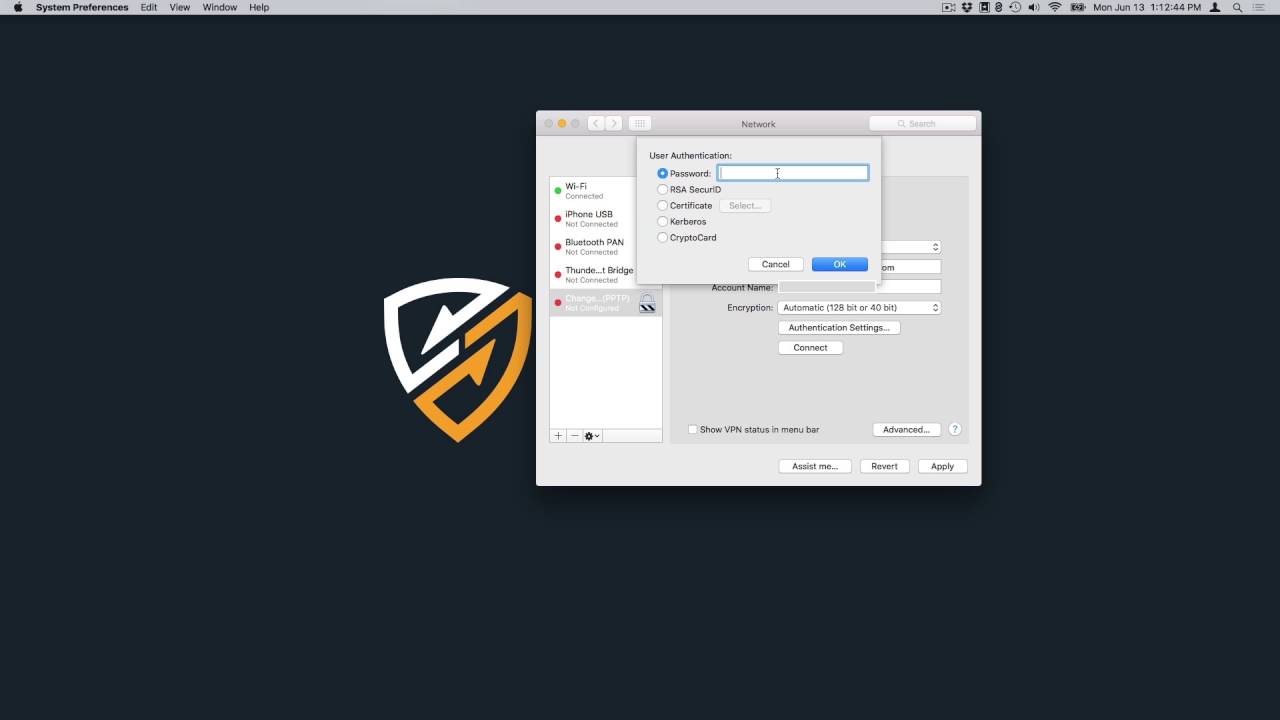1280x720 pixels.
Task: Click the Authentication Settings button
Action: tap(839, 327)
